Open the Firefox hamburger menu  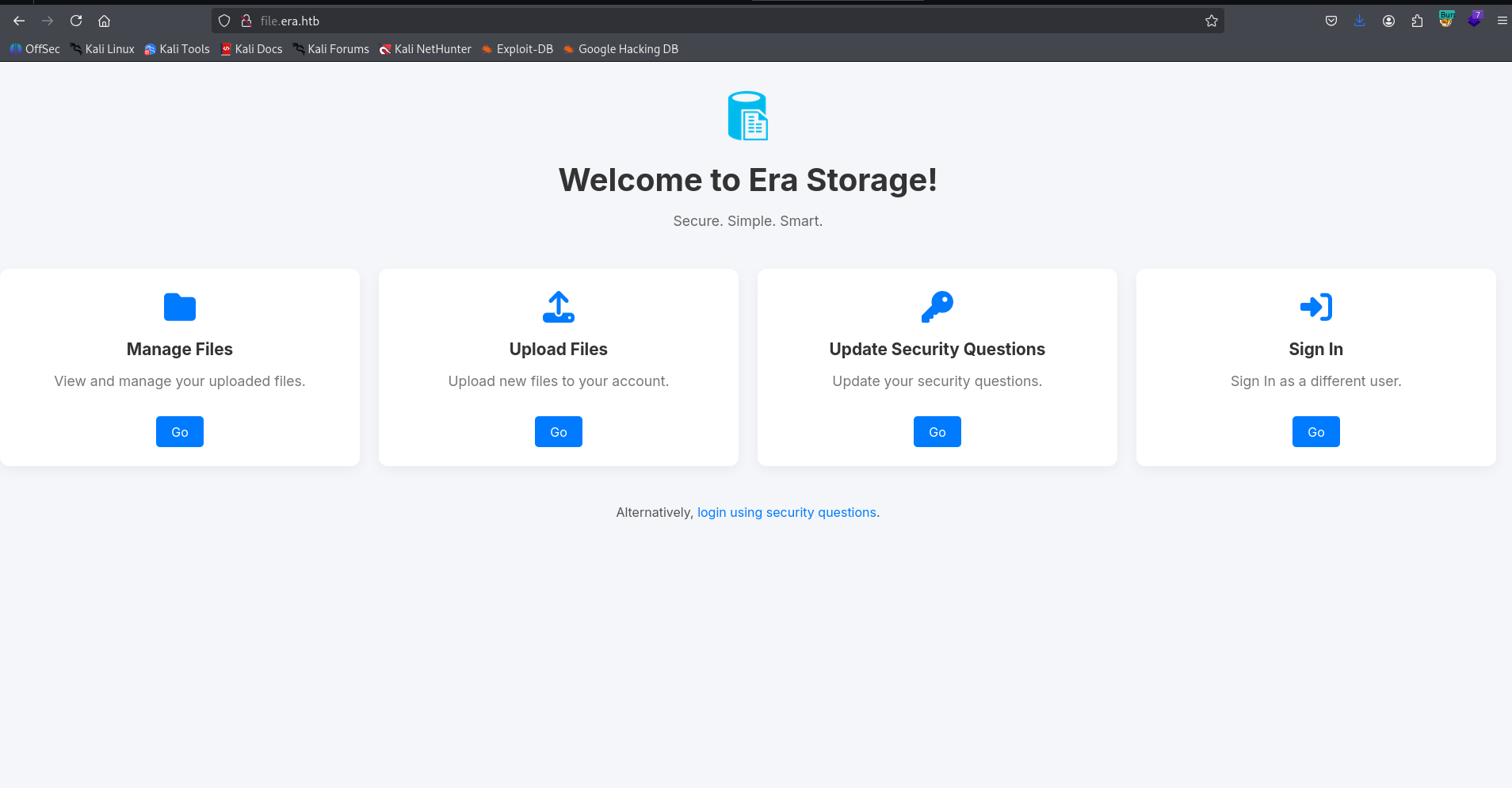tap(1502, 21)
